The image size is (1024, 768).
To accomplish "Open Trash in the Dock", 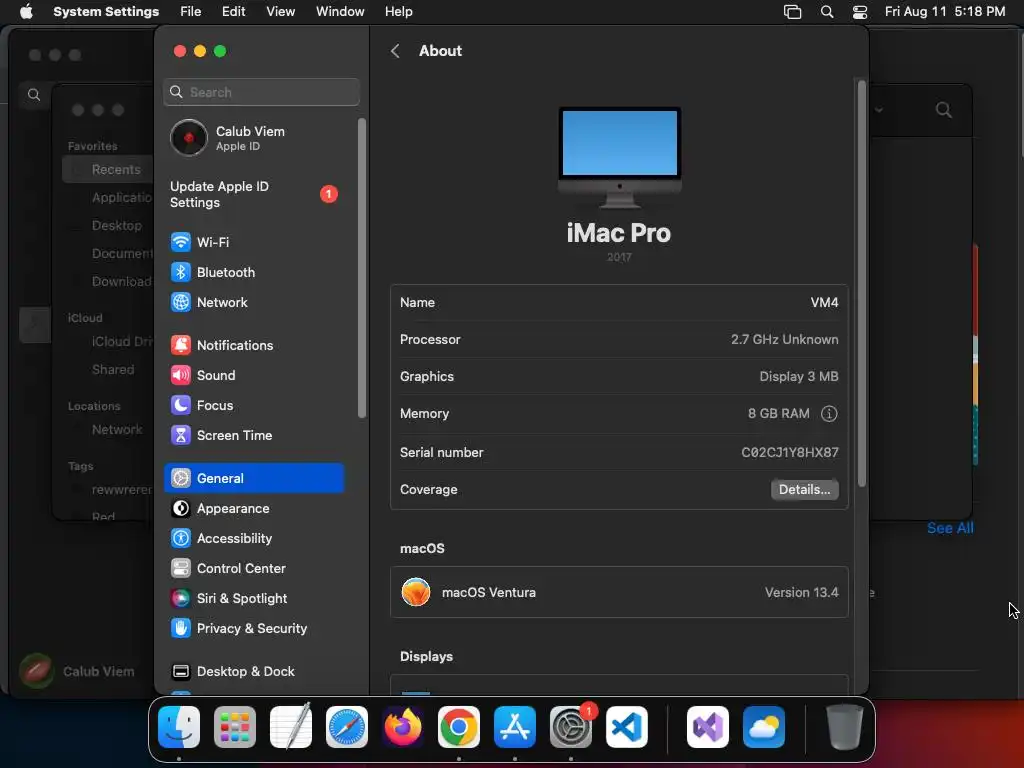I will 844,727.
